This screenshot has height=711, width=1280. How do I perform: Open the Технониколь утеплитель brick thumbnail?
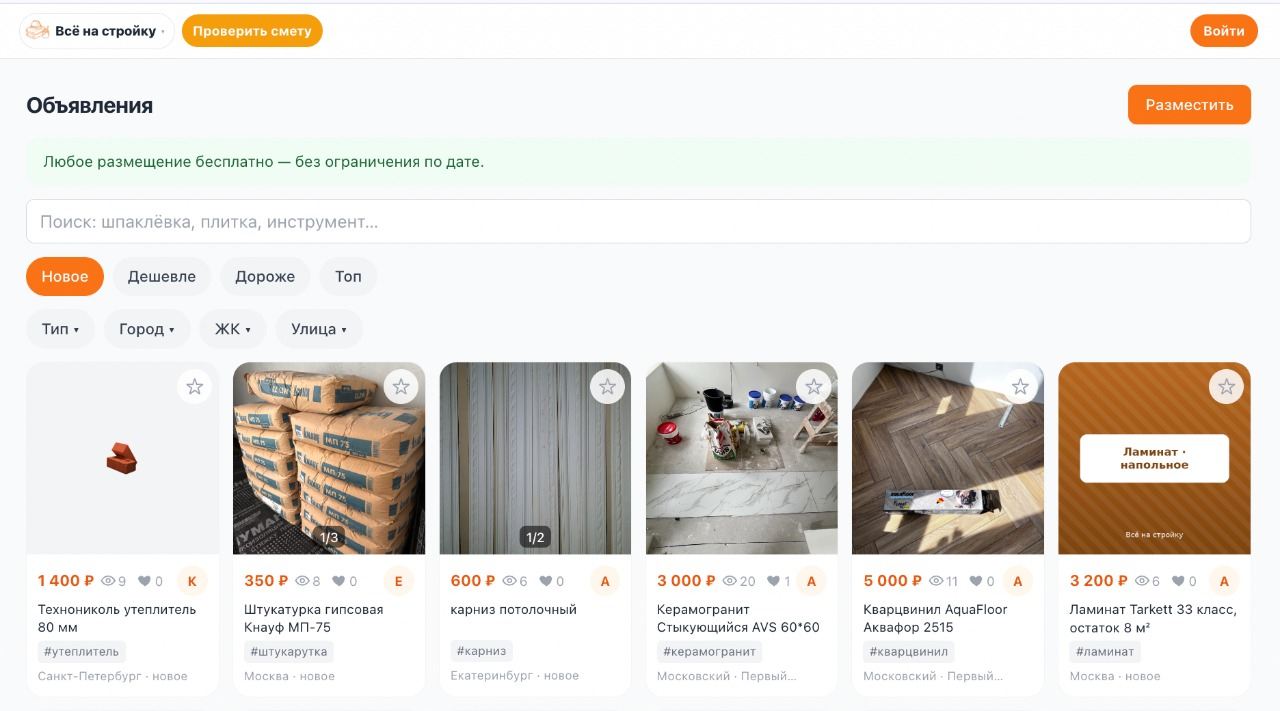(x=122, y=458)
